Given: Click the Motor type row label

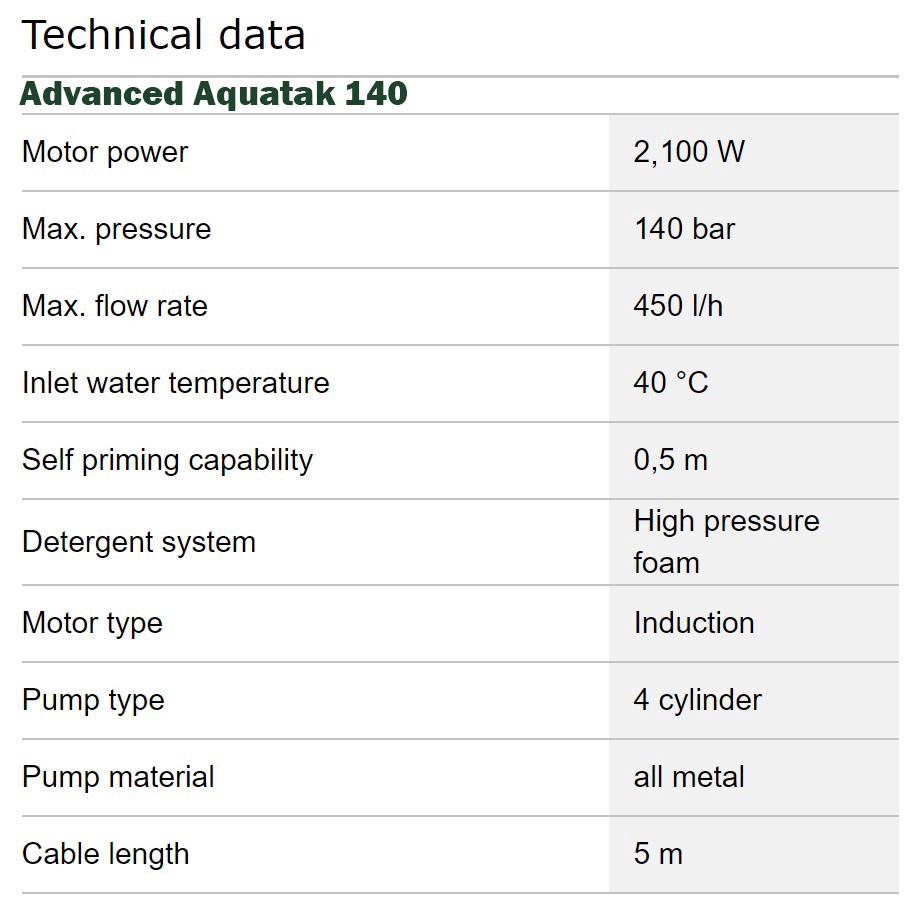Looking at the screenshot, I should click(92, 623).
